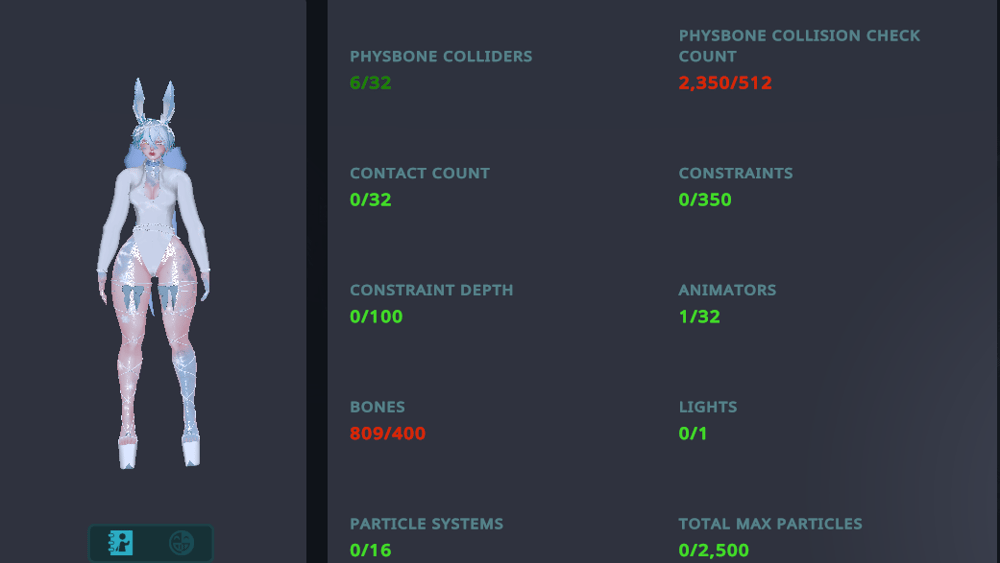Select the PHYSBONE COLLIDERS label

tap(441, 56)
